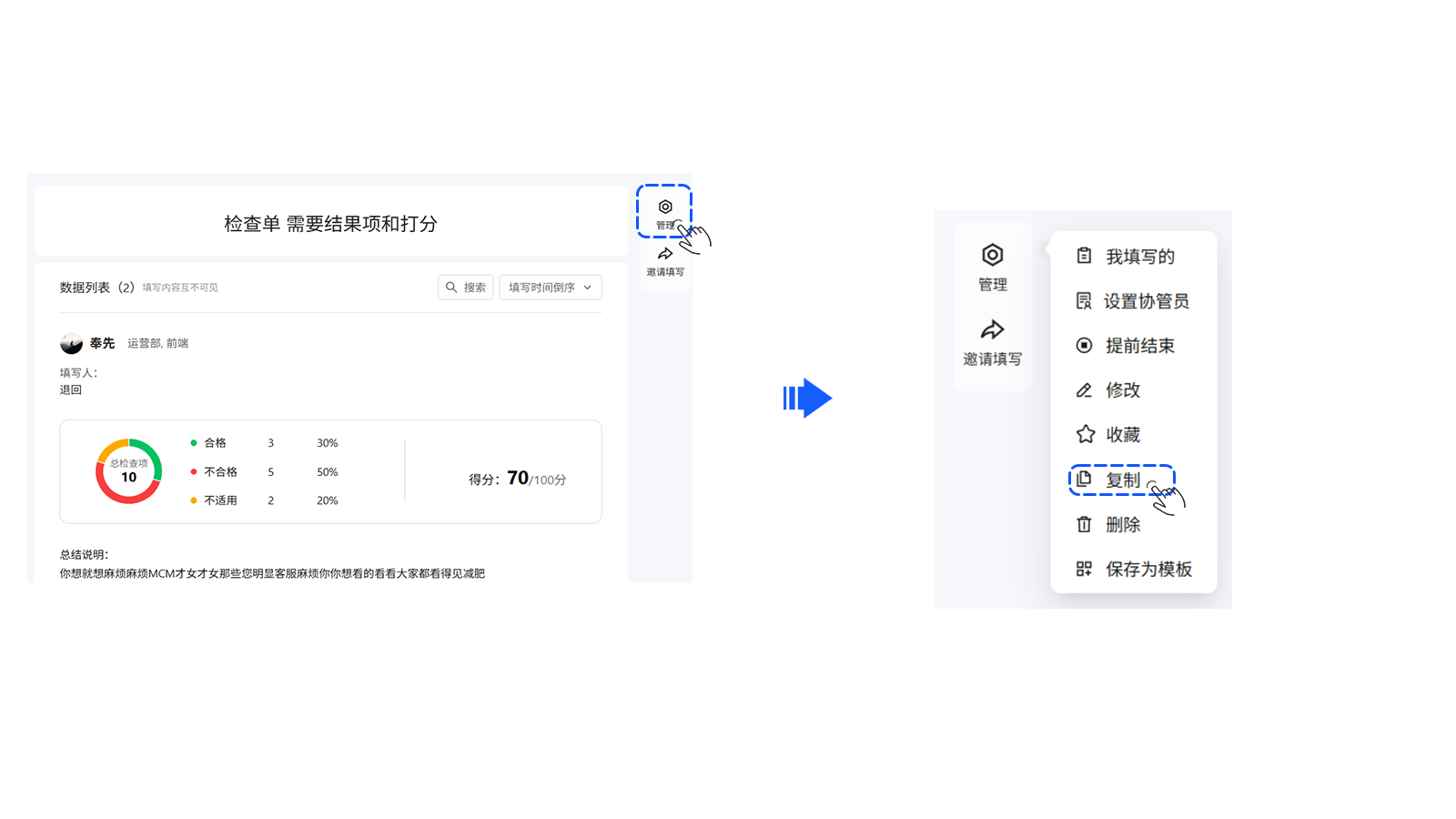Image resolution: width=1456 pixels, height=819 pixels.
Task: Click the small 邀请填写 share arrow icon
Action: 665,254
